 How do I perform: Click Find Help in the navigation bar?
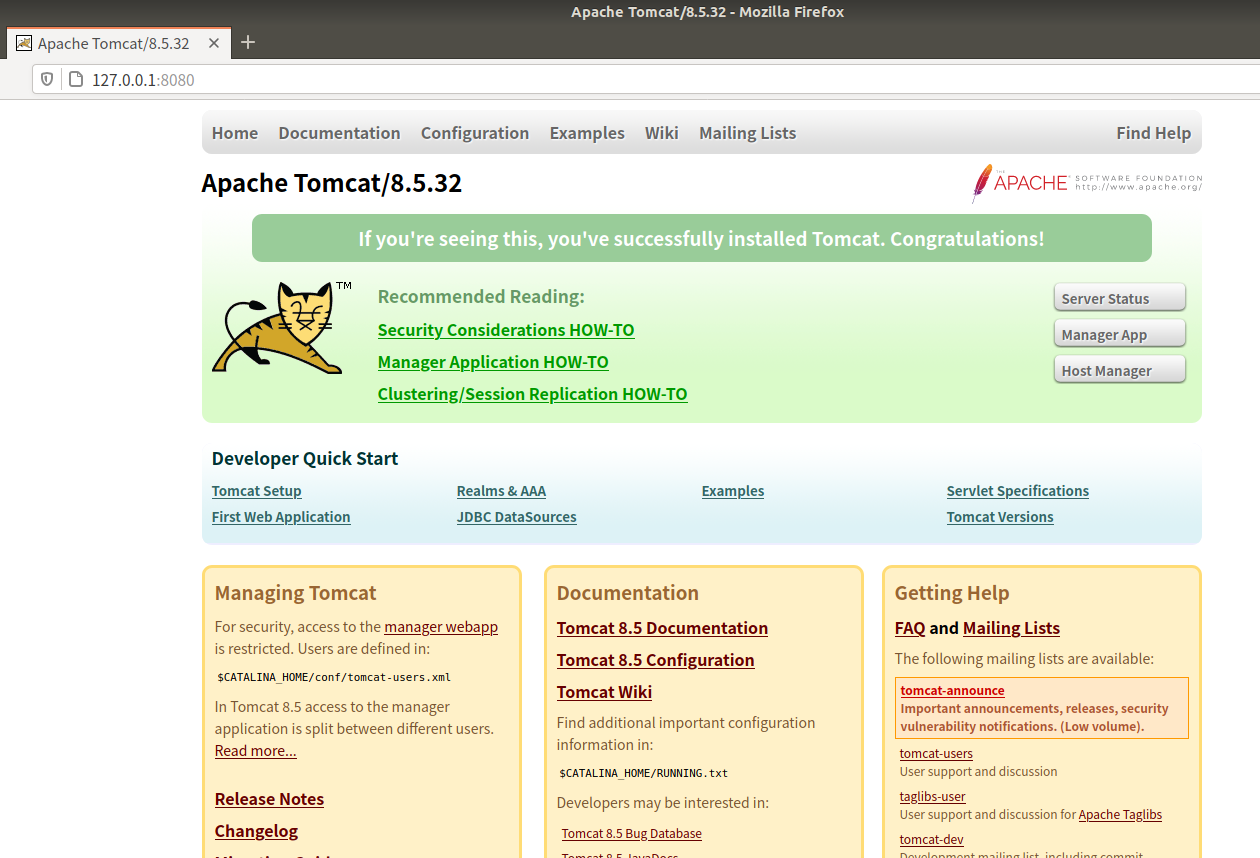1153,133
